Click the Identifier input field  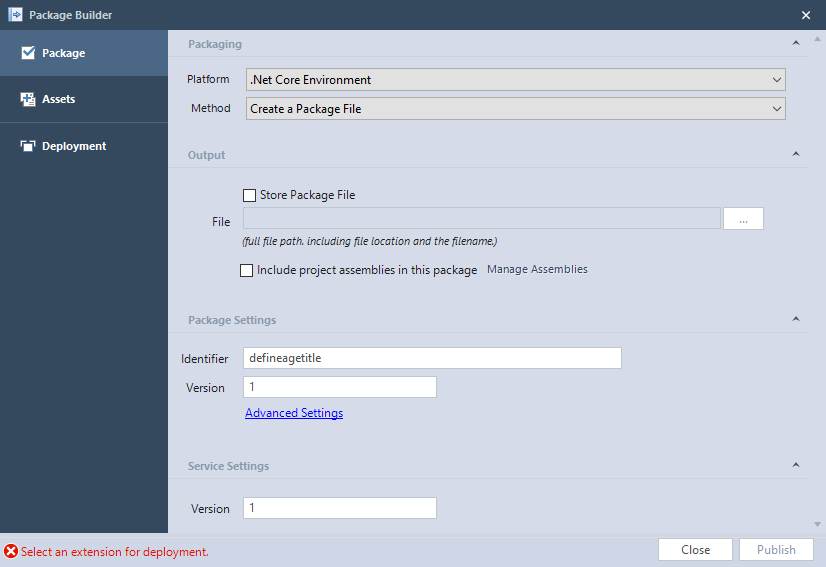point(432,358)
